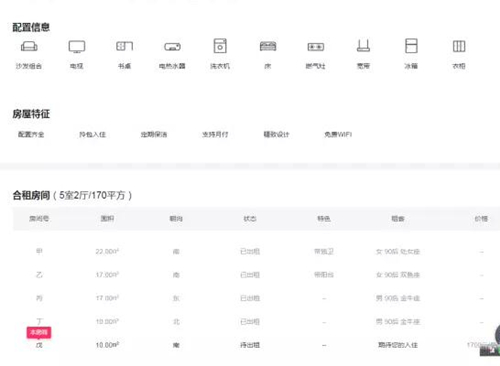Click the 女 90后 双鱼座 roommate cell
Screen dimensions: 500x366
[x=398, y=275]
